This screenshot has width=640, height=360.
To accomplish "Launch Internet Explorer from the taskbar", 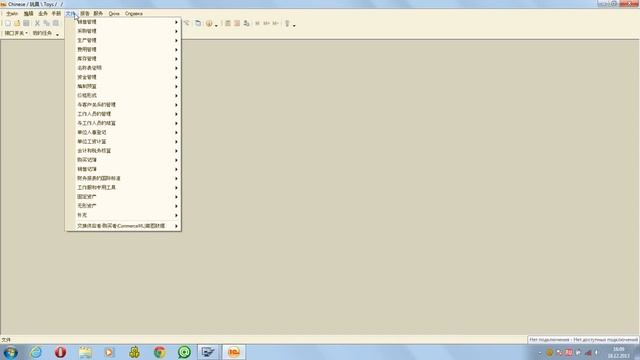I will click(36, 352).
